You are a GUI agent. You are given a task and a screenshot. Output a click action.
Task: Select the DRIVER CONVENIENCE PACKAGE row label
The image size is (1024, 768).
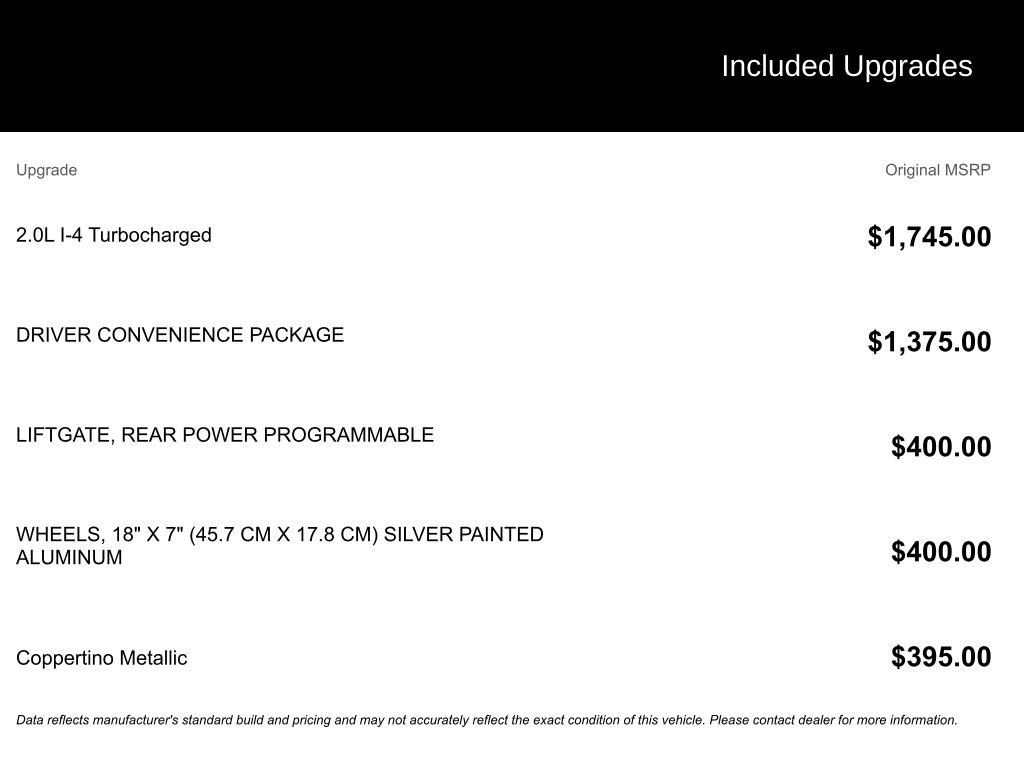click(180, 334)
